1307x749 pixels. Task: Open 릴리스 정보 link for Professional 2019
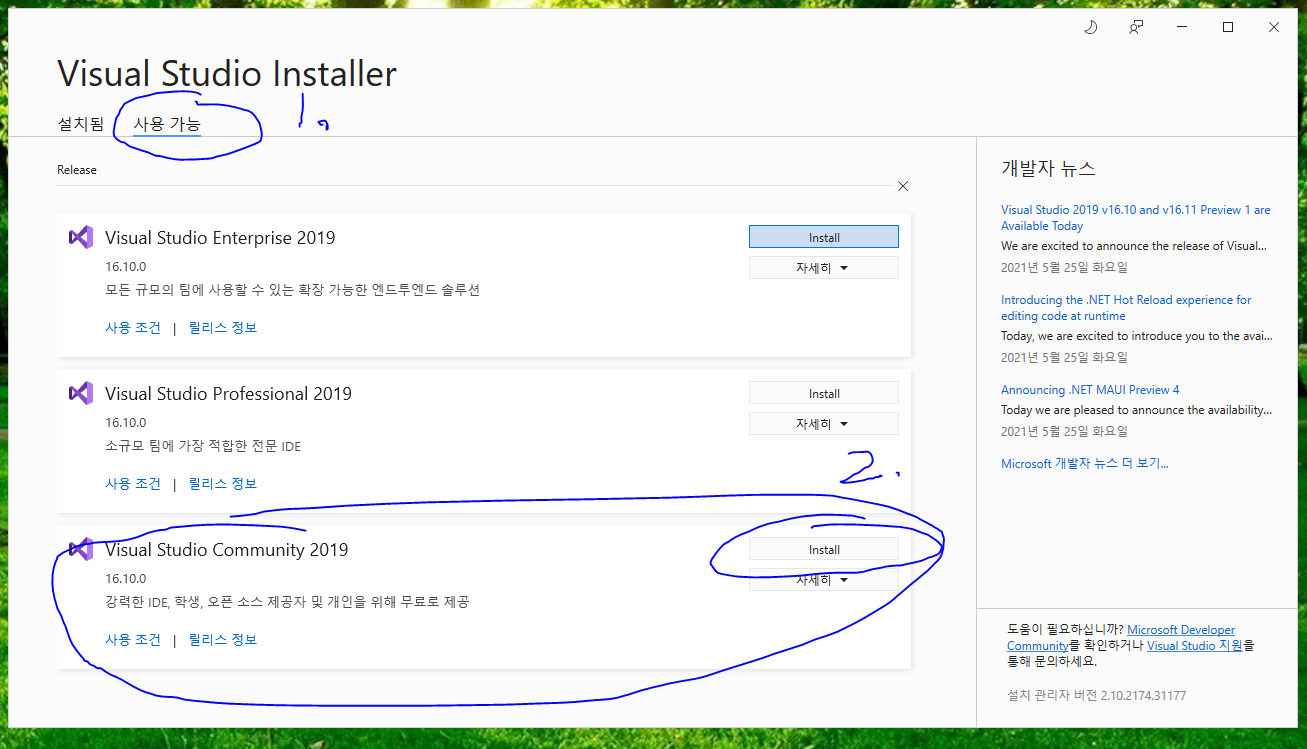pyautogui.click(x=223, y=484)
